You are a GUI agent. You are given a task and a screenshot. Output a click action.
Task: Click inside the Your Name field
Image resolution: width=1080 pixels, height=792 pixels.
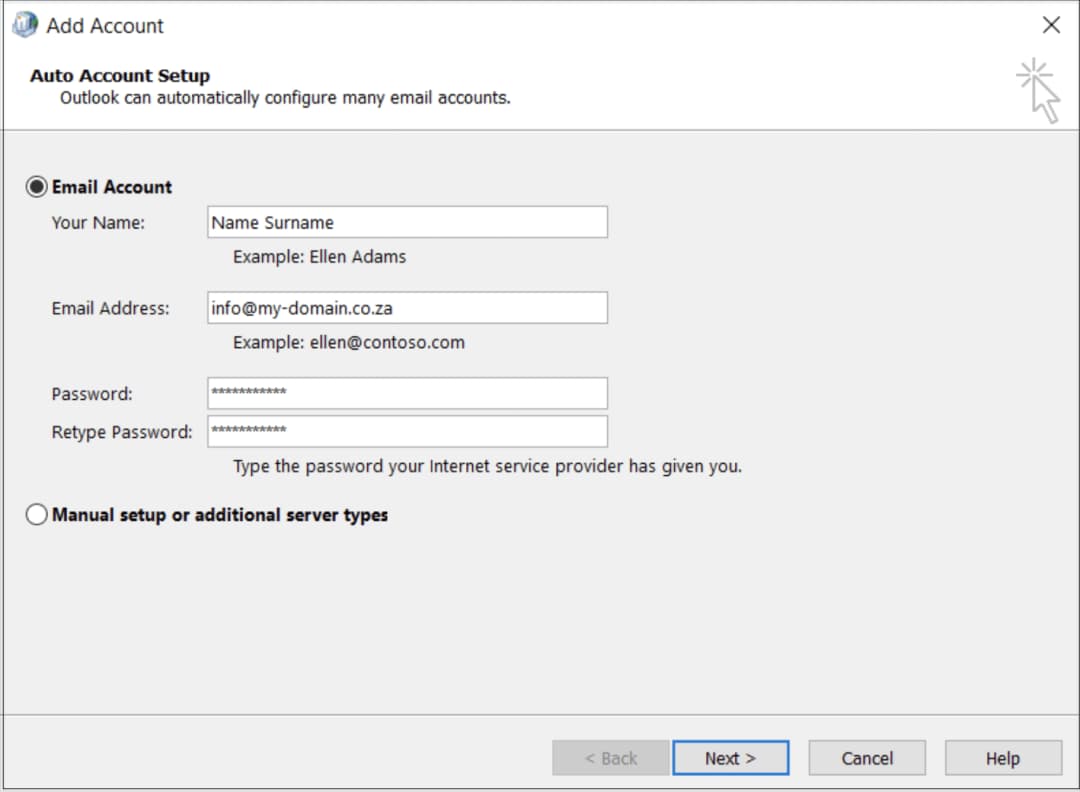click(x=407, y=221)
